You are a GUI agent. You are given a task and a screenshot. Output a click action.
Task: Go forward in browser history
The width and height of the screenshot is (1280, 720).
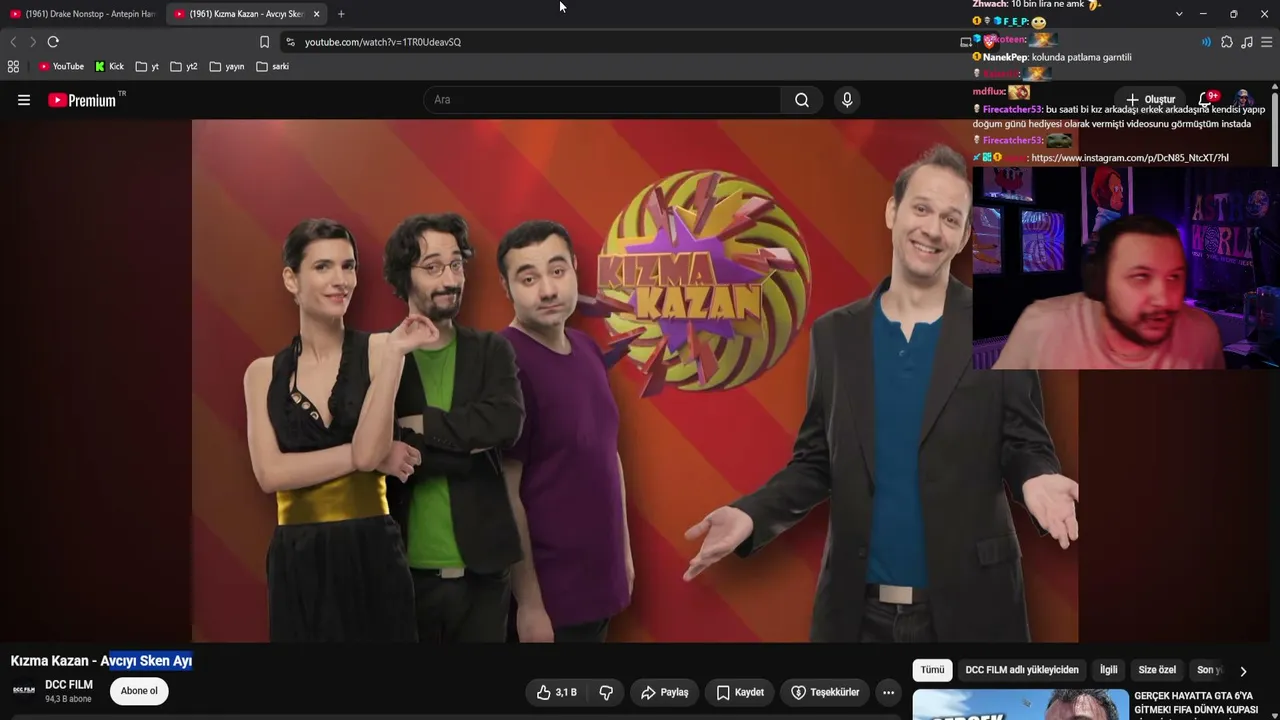point(32,42)
